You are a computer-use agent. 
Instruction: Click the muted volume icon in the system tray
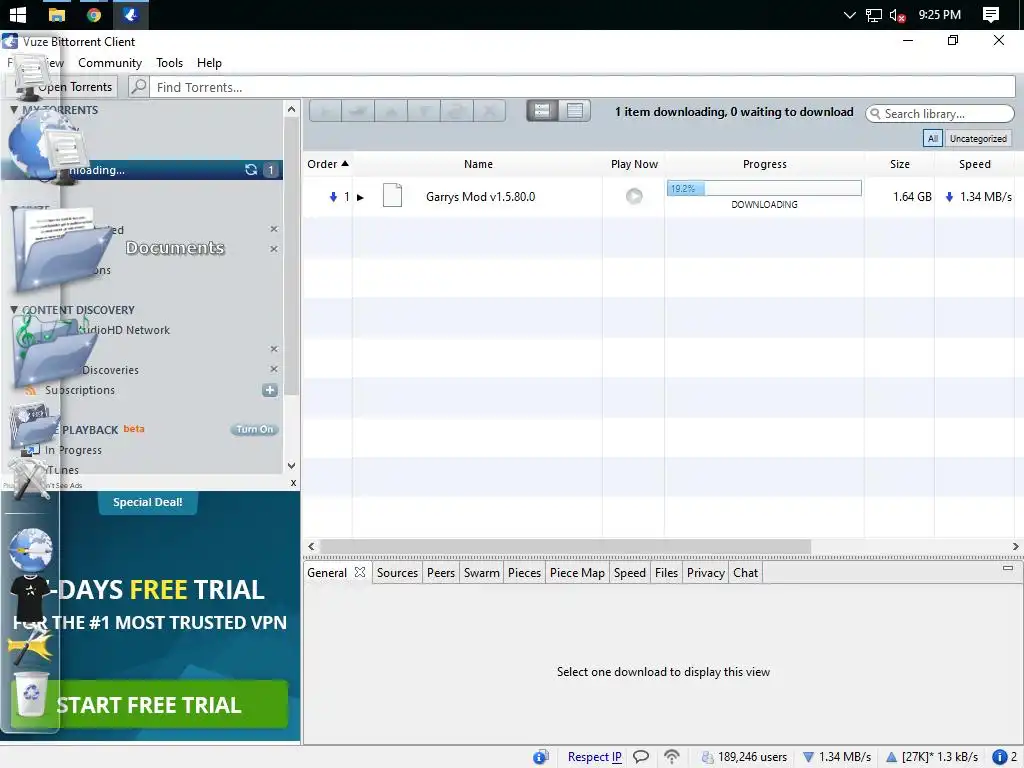pyautogui.click(x=897, y=15)
